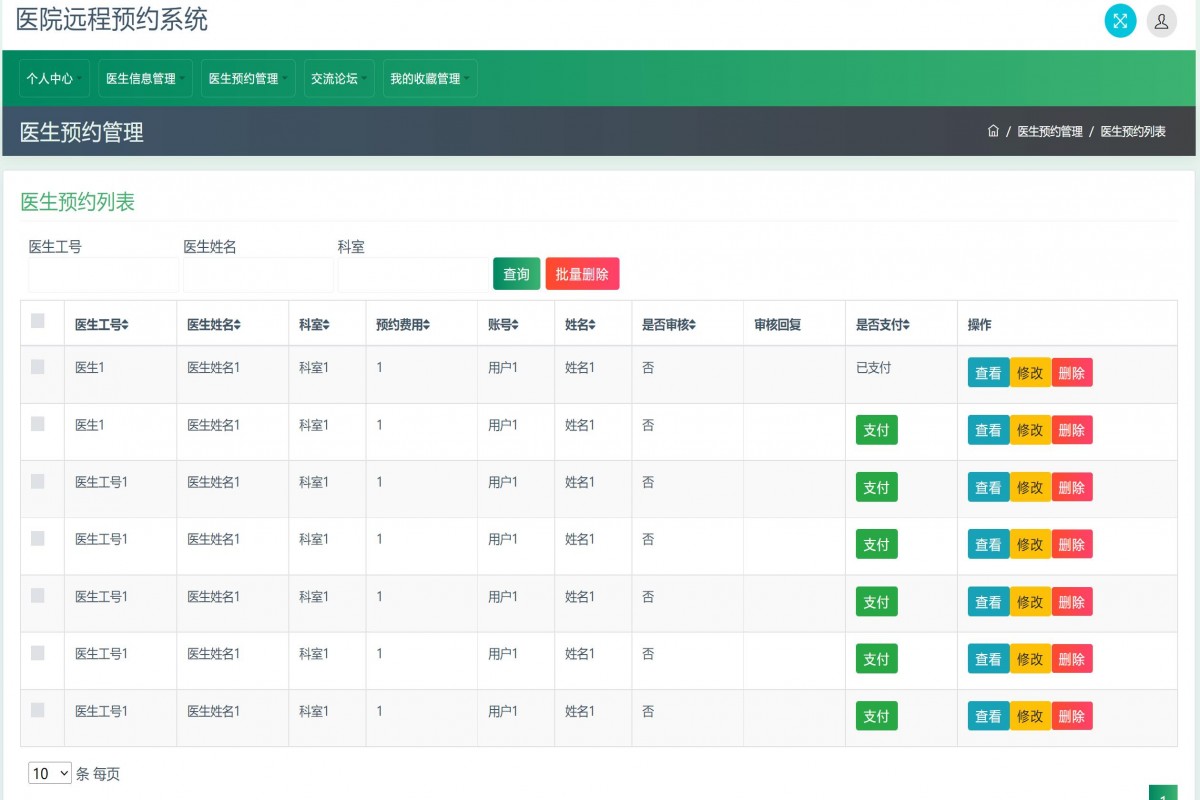Screen dimensions: 1200x800
Task: Click 支付 button in the second row
Action: [x=876, y=430]
